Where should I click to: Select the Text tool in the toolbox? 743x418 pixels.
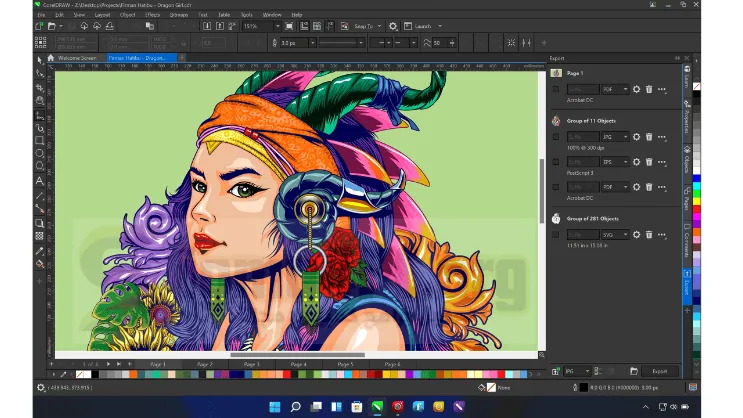point(40,181)
